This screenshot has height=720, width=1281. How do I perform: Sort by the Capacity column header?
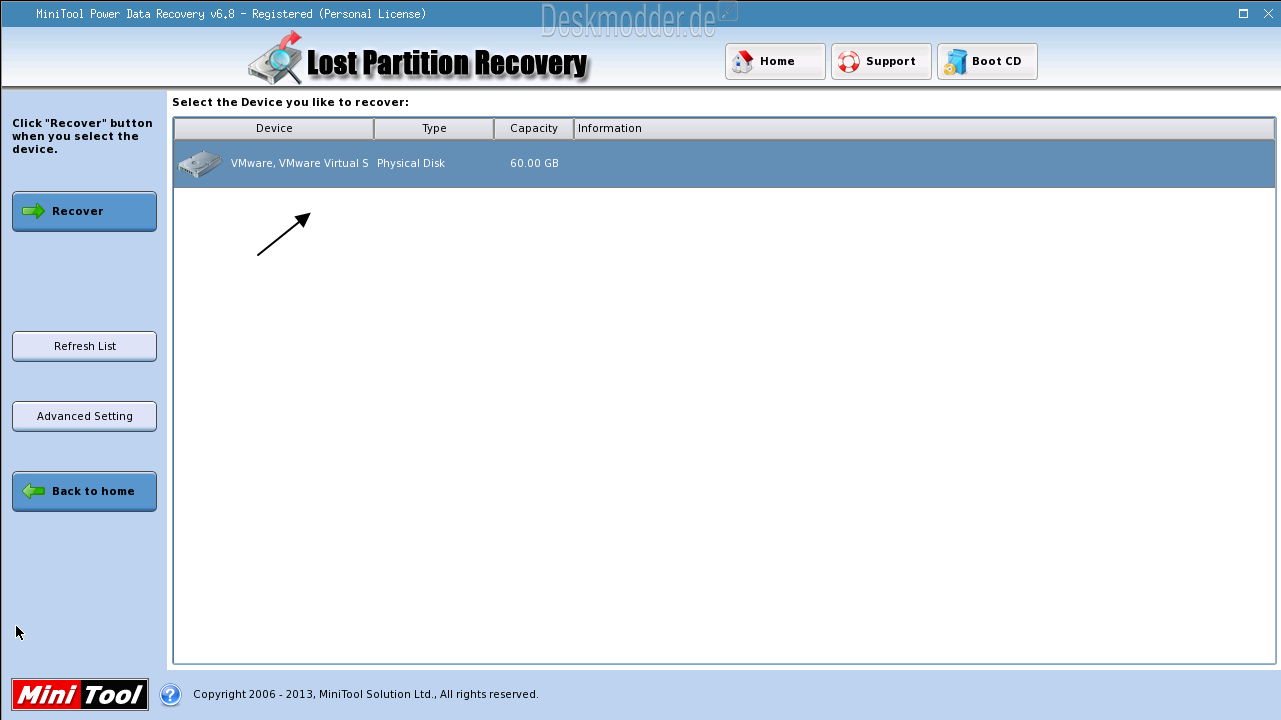click(x=534, y=128)
